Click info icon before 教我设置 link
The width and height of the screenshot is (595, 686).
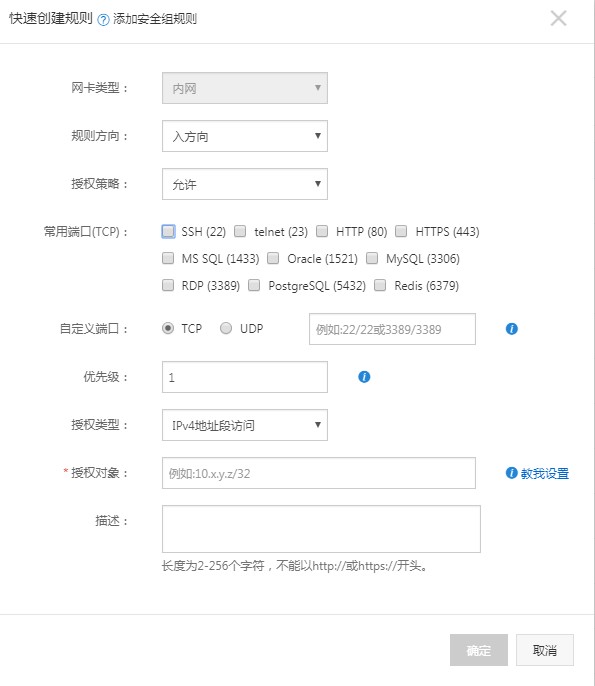coord(511,472)
